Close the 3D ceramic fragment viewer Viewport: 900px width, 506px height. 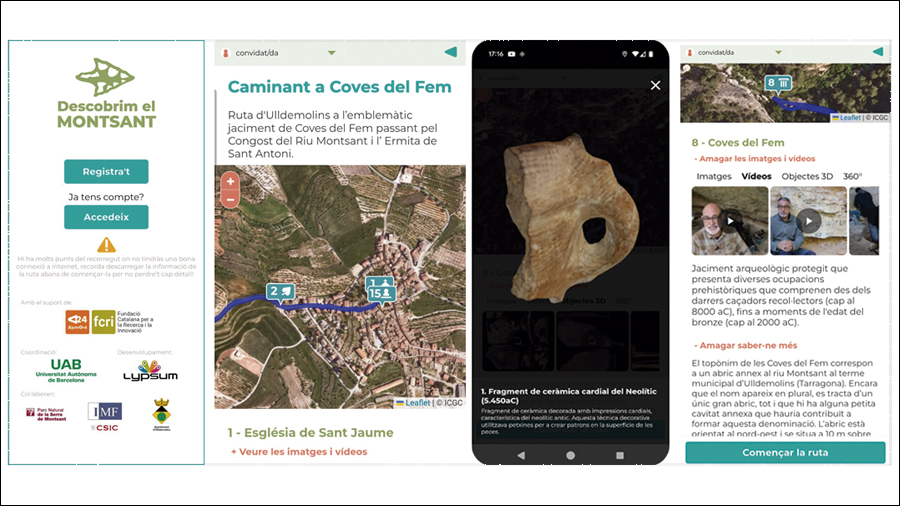point(655,86)
